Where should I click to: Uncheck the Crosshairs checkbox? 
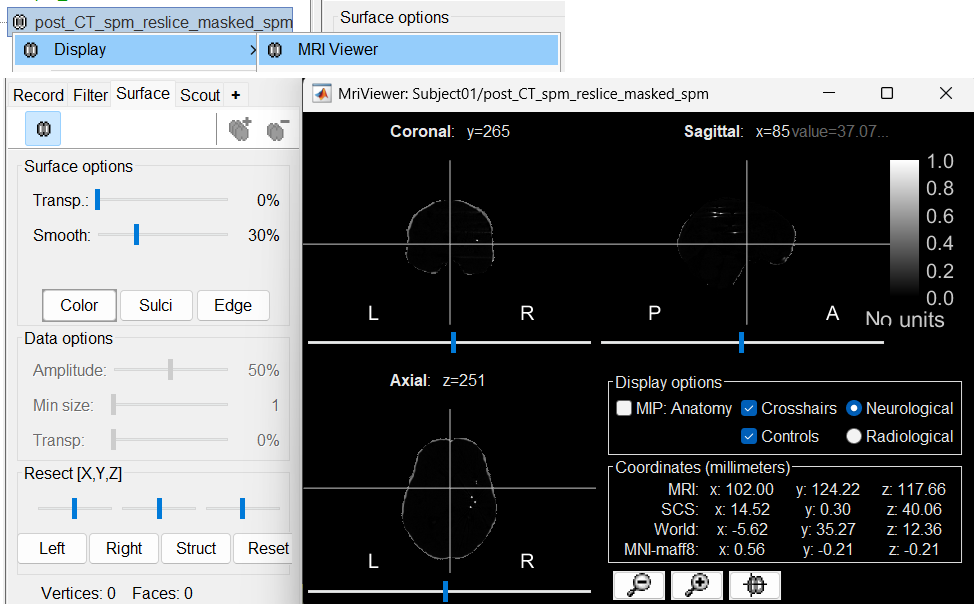[750, 408]
